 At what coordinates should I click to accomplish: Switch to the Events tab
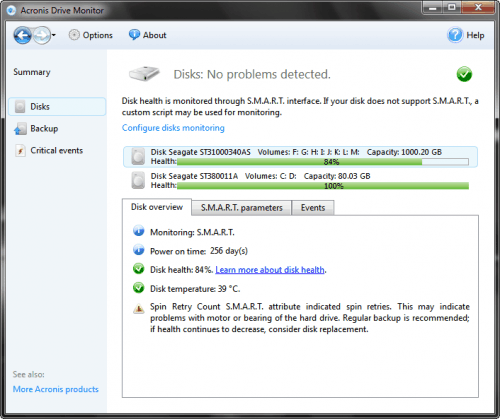[313, 208]
